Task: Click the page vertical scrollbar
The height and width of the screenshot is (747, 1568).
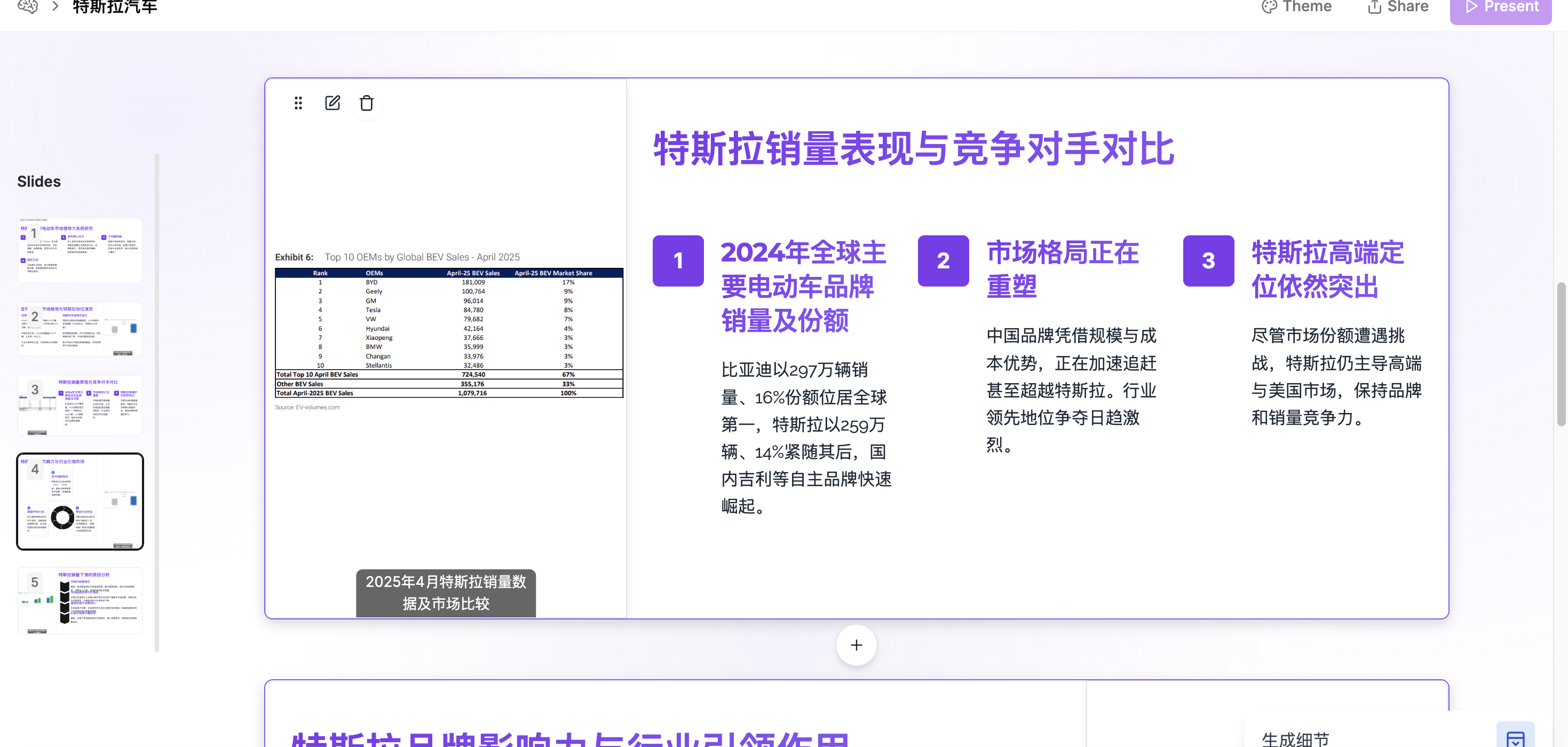Action: click(1561, 355)
